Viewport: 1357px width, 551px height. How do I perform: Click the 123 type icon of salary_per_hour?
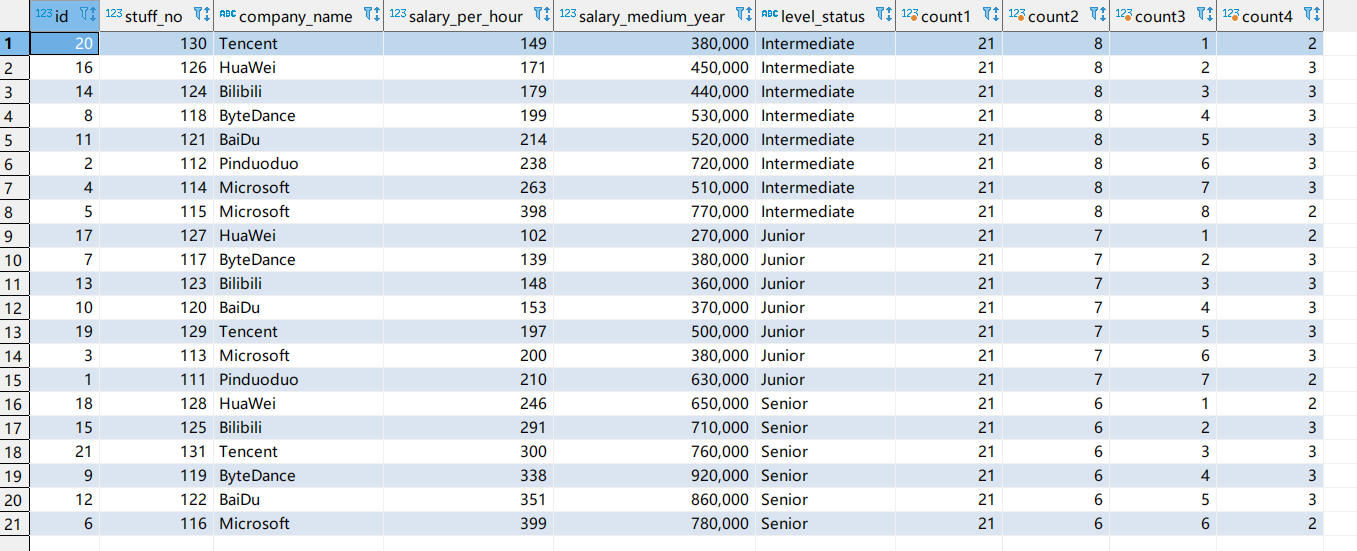(x=397, y=15)
